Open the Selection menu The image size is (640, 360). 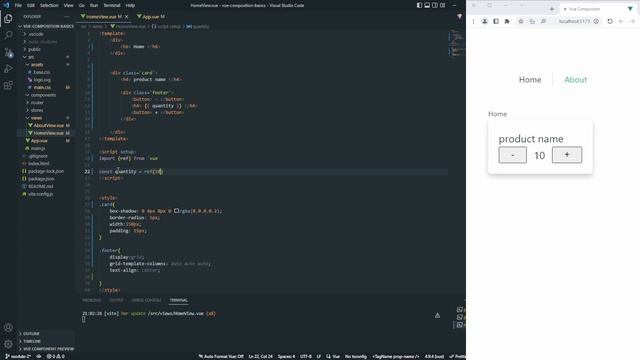click(49, 5)
